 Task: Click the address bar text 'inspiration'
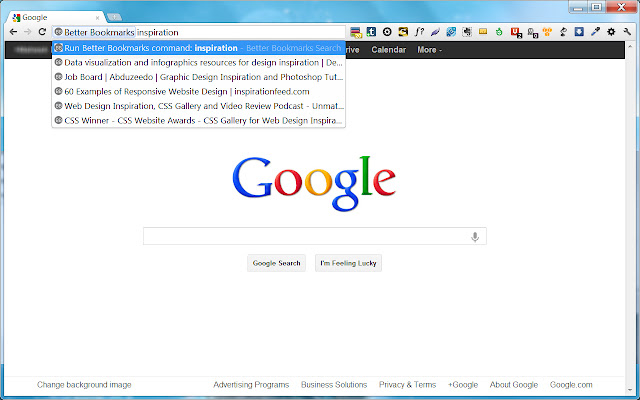click(x=158, y=32)
